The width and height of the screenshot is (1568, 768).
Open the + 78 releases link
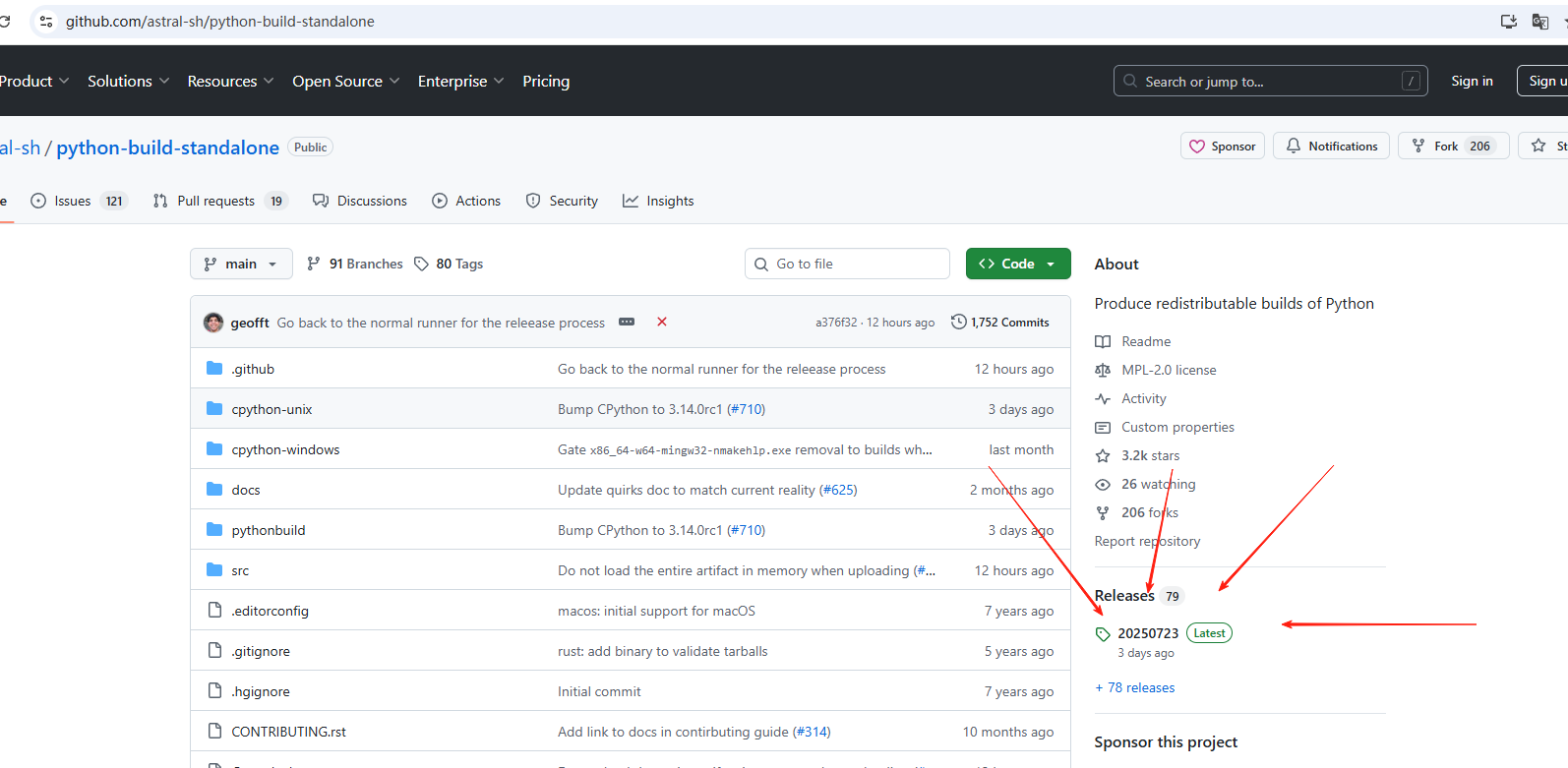(1135, 687)
